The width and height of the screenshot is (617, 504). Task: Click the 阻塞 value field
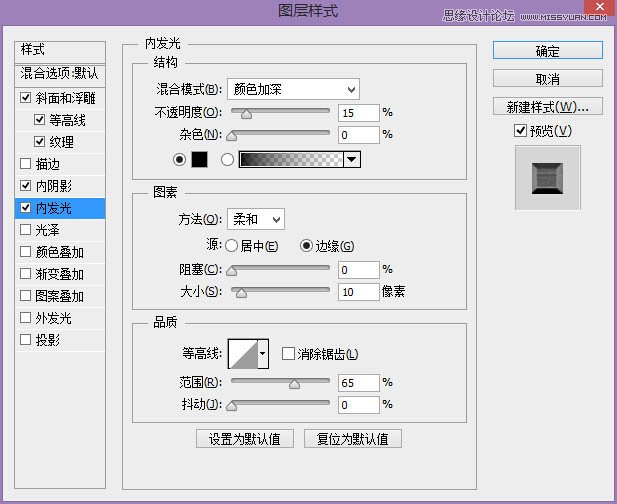pyautogui.click(x=358, y=270)
